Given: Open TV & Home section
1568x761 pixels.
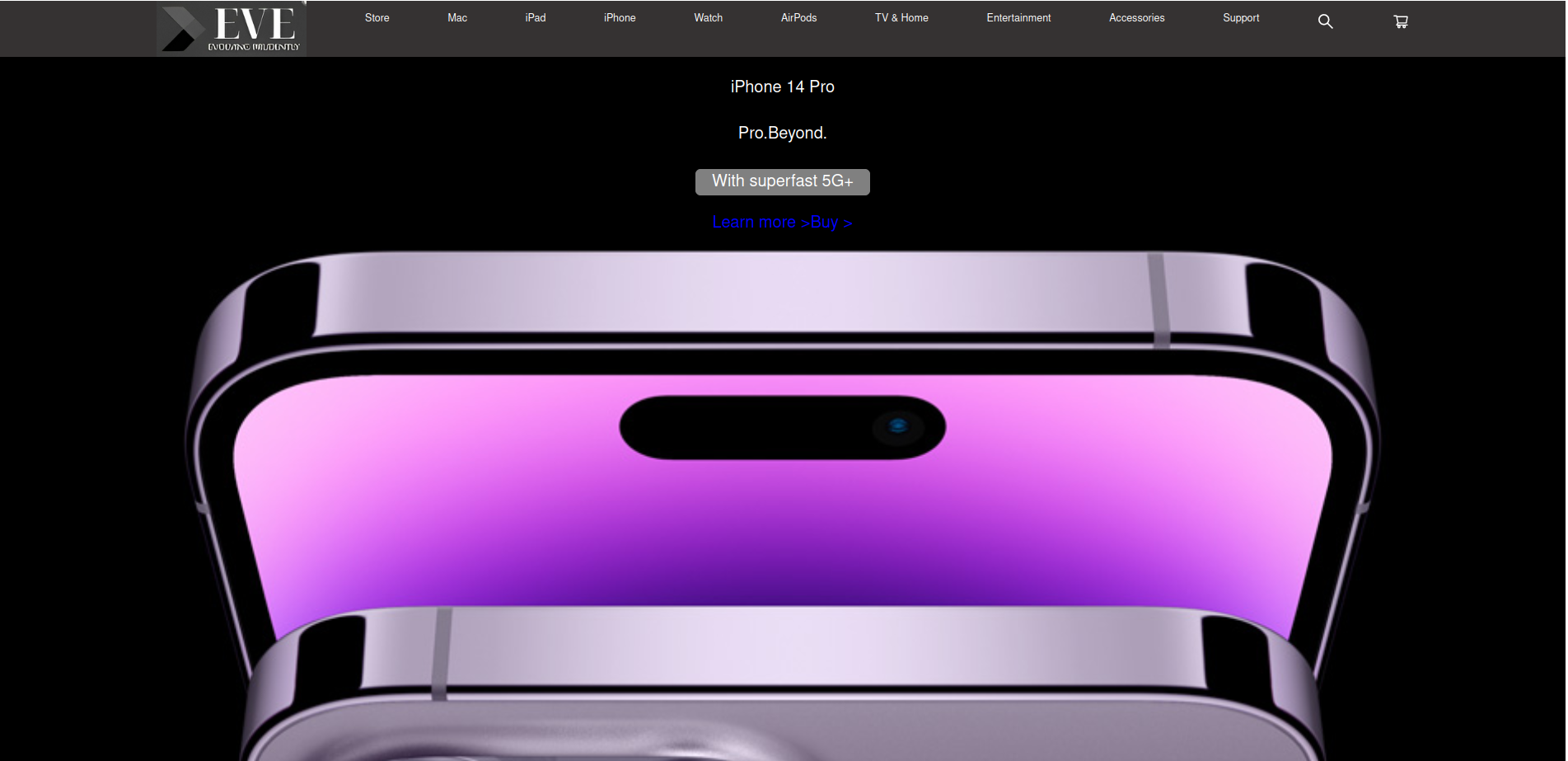Looking at the screenshot, I should pyautogui.click(x=901, y=17).
